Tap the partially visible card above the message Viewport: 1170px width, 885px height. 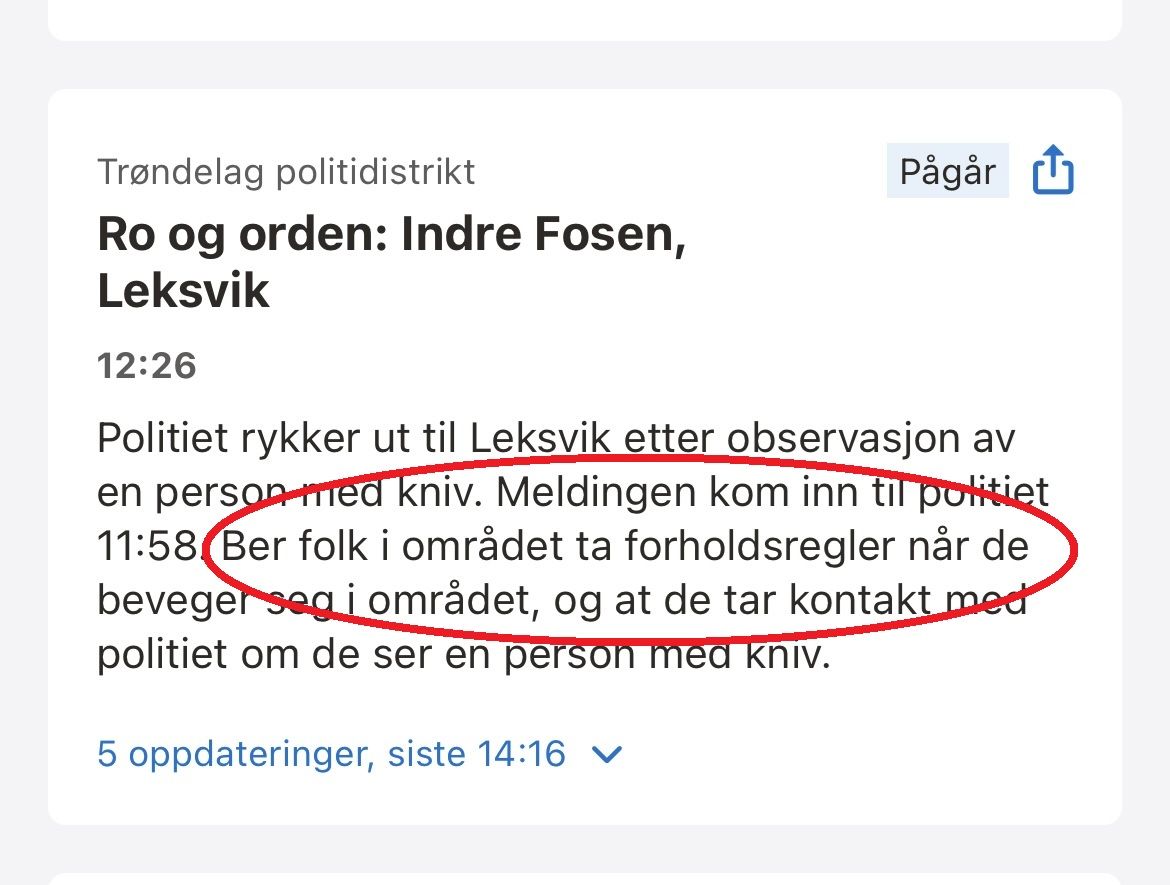(585, 20)
